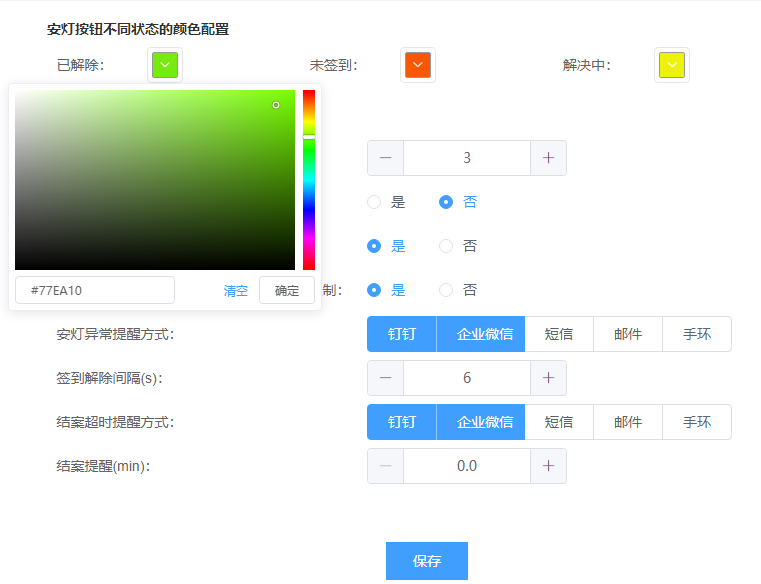Open the 未签到 orange color dropdown
The width and height of the screenshot is (761, 584).
point(418,66)
